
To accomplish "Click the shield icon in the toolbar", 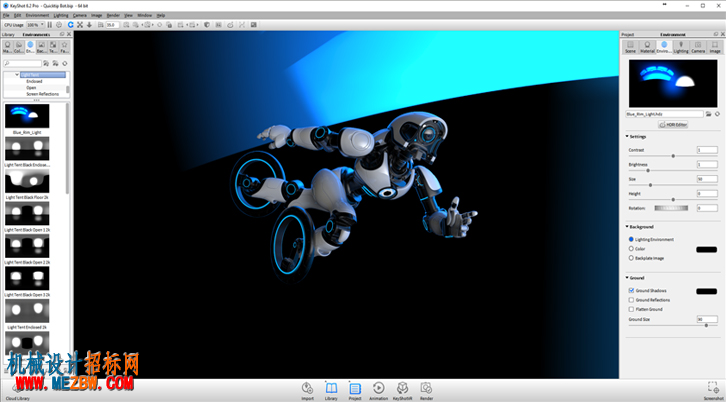I will click(x=207, y=25).
